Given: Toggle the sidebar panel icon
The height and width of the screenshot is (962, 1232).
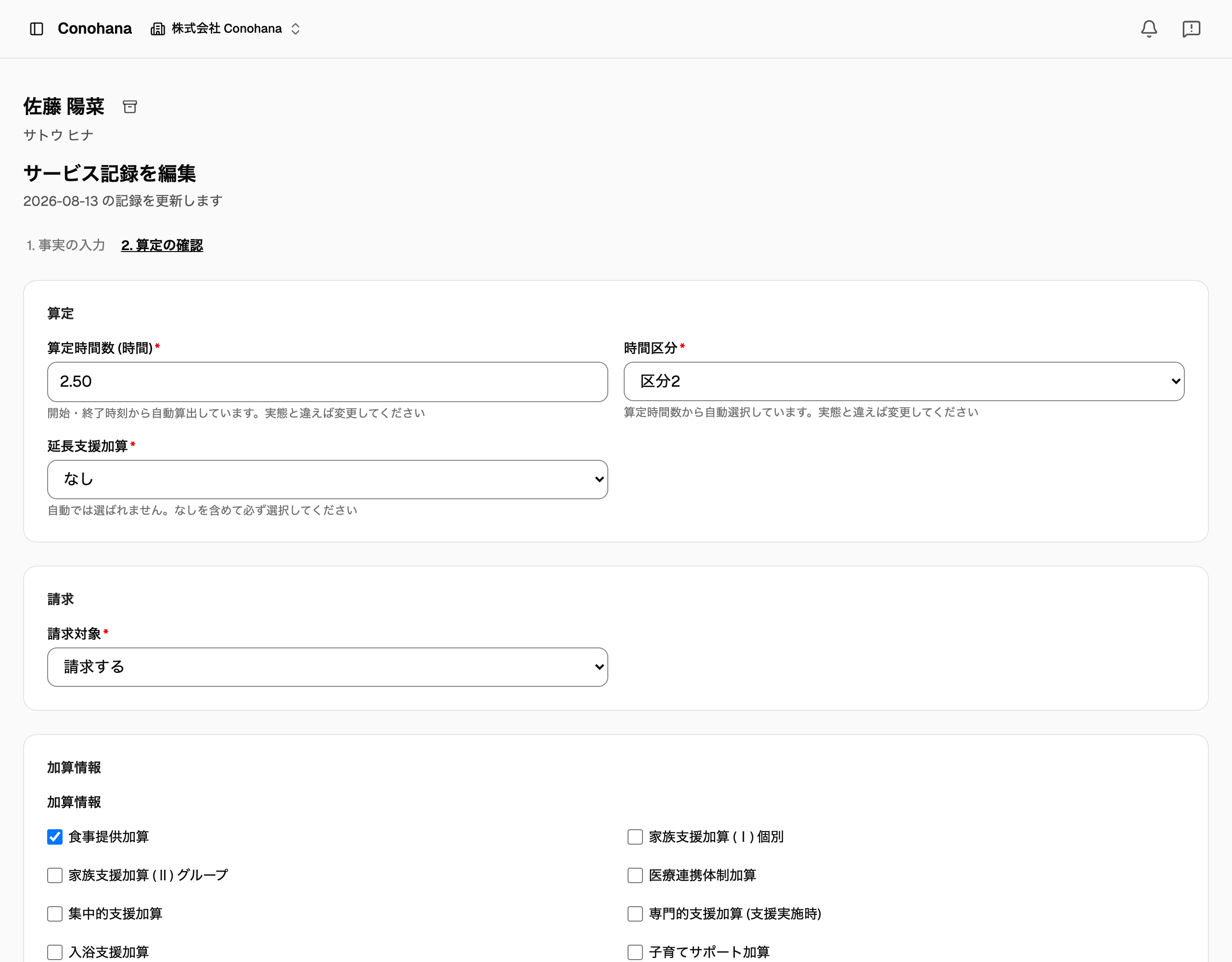Looking at the screenshot, I should (37, 29).
